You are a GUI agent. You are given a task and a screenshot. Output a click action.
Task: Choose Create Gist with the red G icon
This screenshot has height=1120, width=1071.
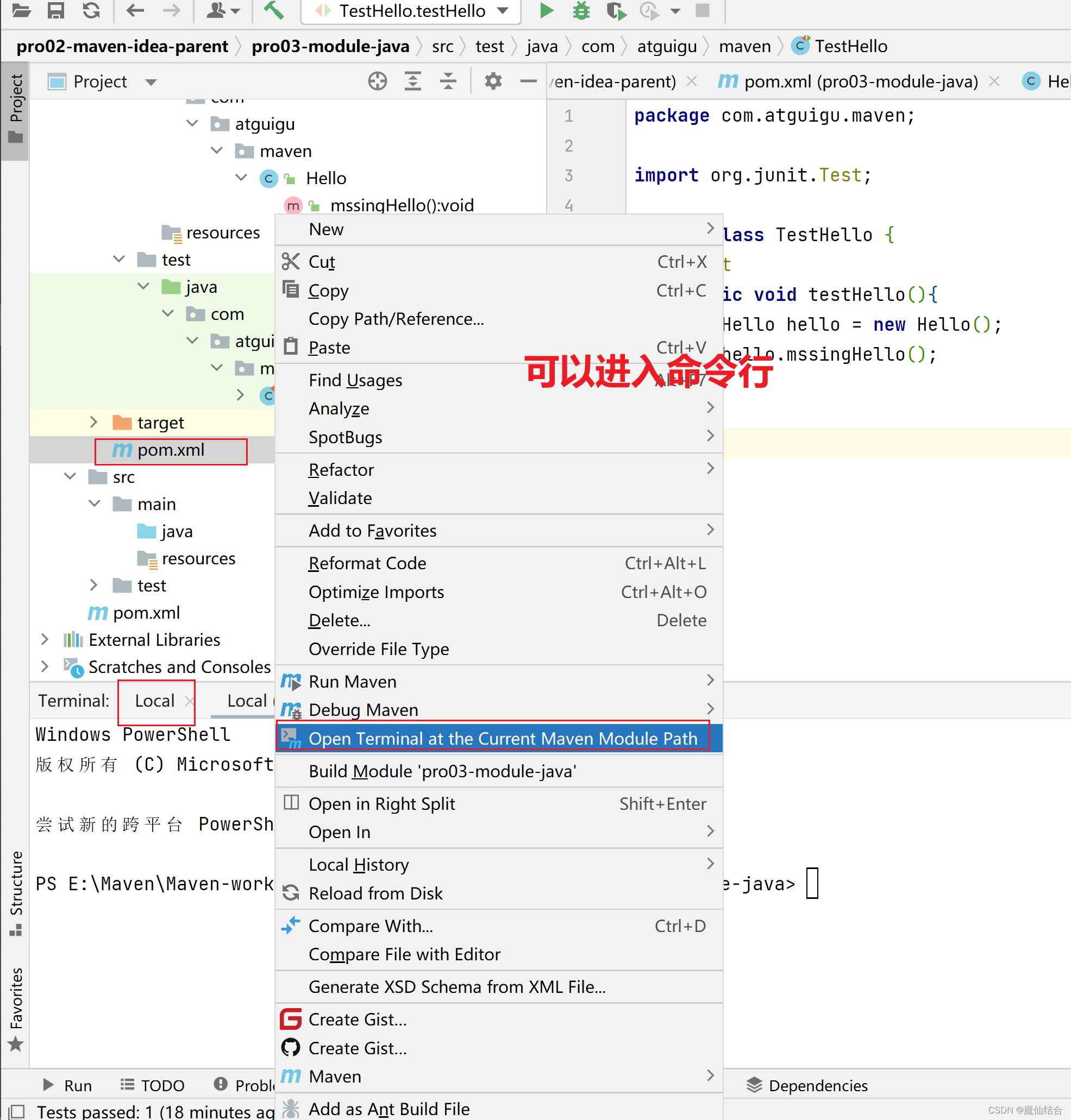(x=498, y=1019)
